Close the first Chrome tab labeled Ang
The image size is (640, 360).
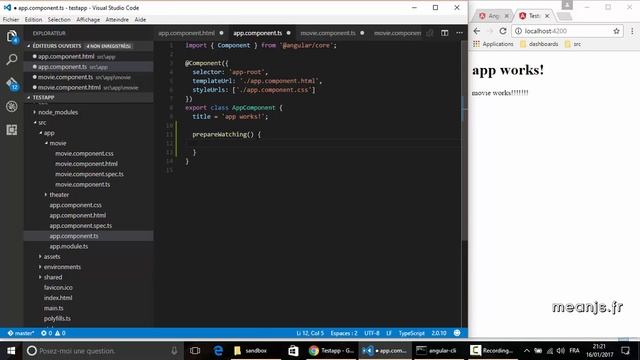pos(507,16)
